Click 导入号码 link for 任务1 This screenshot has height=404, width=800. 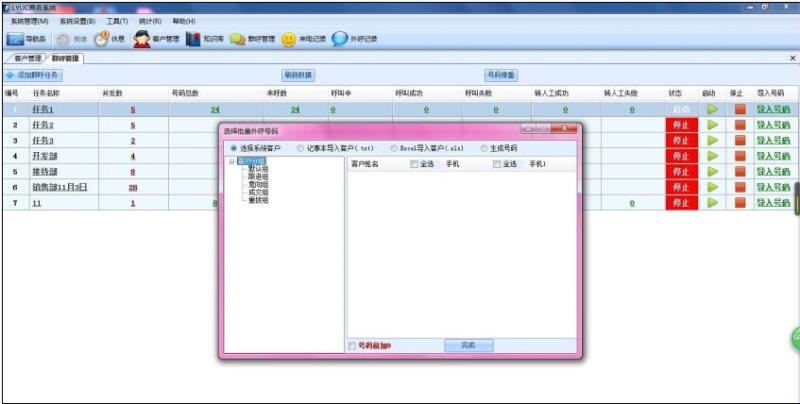point(773,109)
